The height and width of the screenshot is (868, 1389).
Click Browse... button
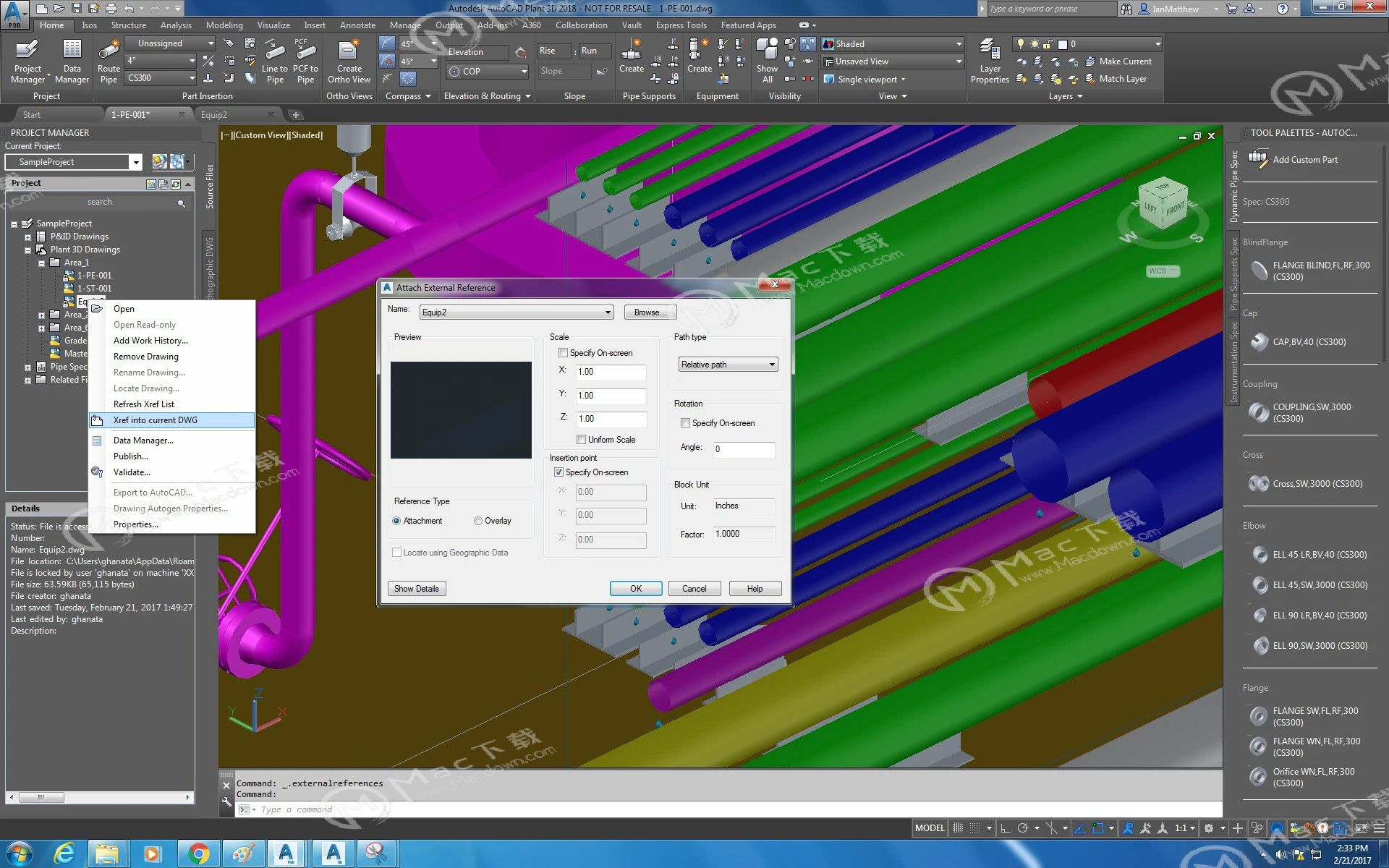650,312
